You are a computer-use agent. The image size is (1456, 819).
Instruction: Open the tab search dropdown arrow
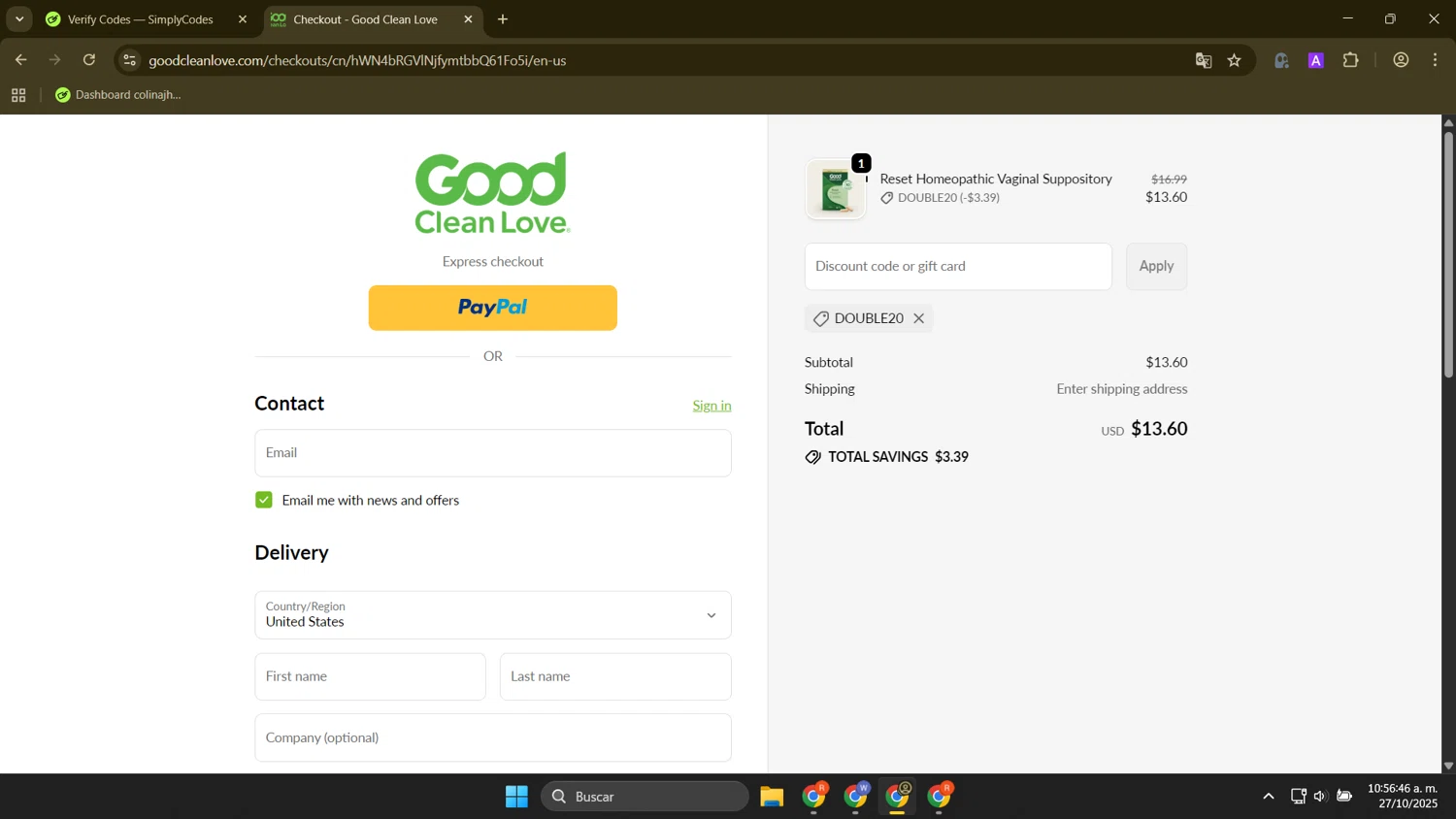tap(18, 19)
